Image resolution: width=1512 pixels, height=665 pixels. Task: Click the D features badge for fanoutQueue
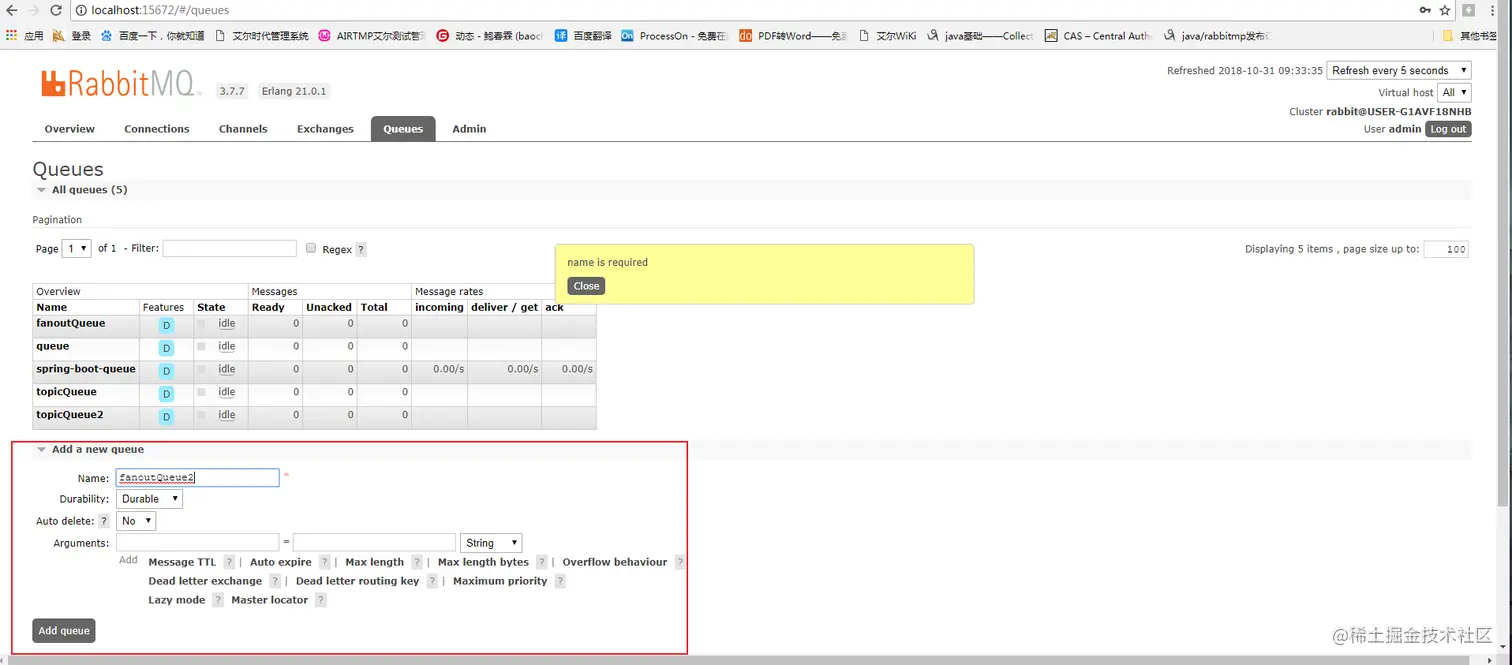(x=166, y=325)
